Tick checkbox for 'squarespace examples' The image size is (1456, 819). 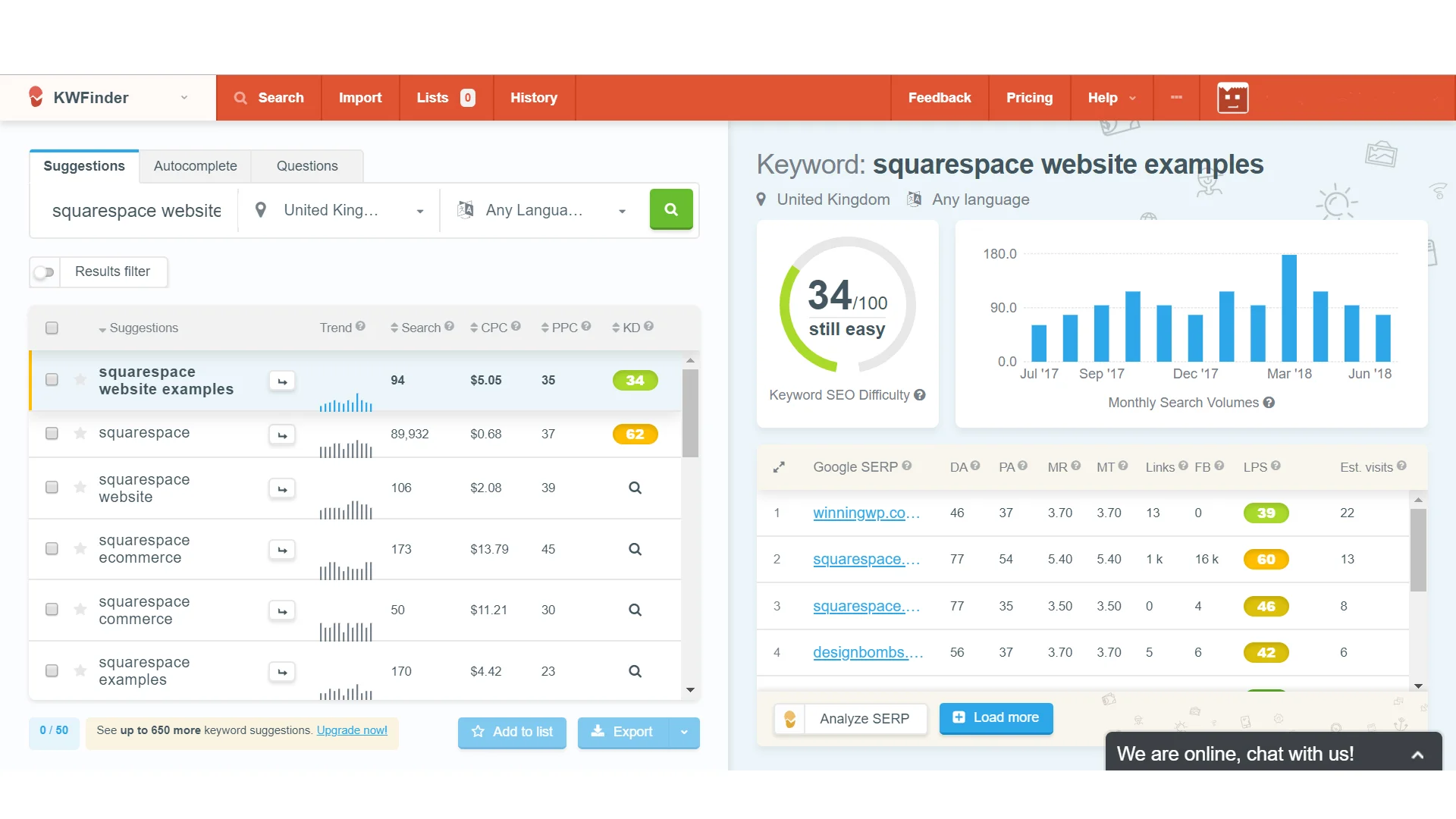tap(52, 670)
